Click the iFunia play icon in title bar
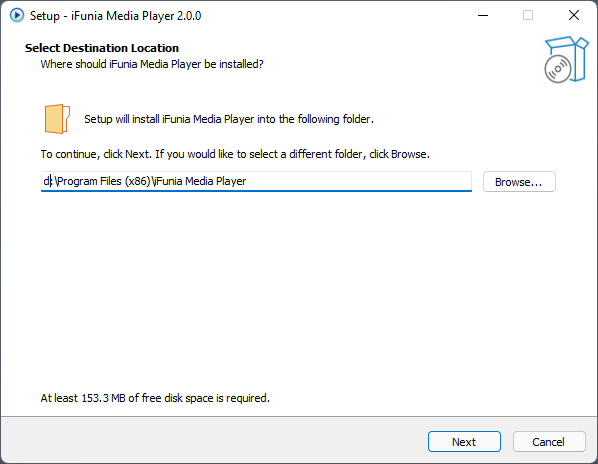598x464 pixels. tap(17, 15)
